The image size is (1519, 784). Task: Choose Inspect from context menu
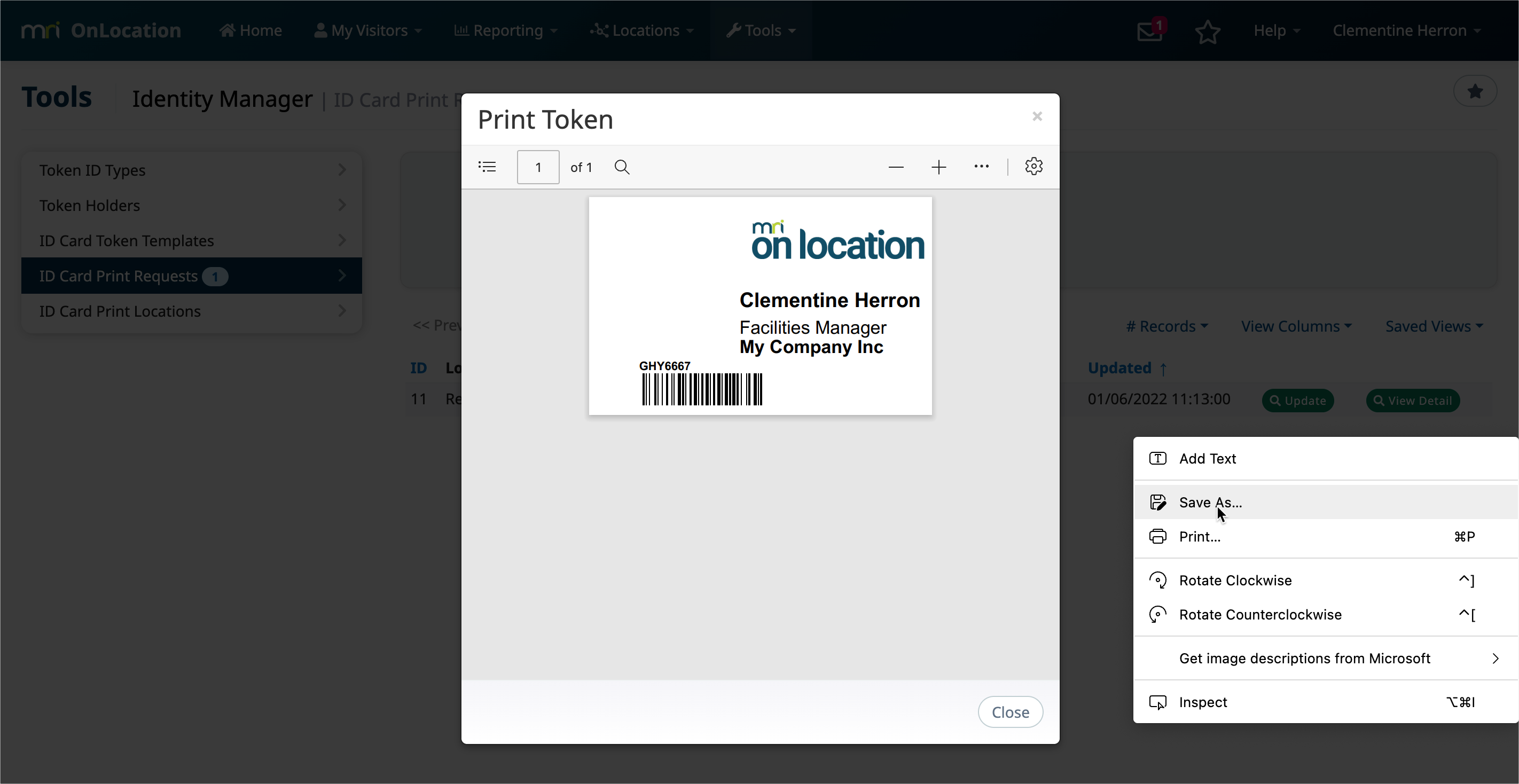1326,702
